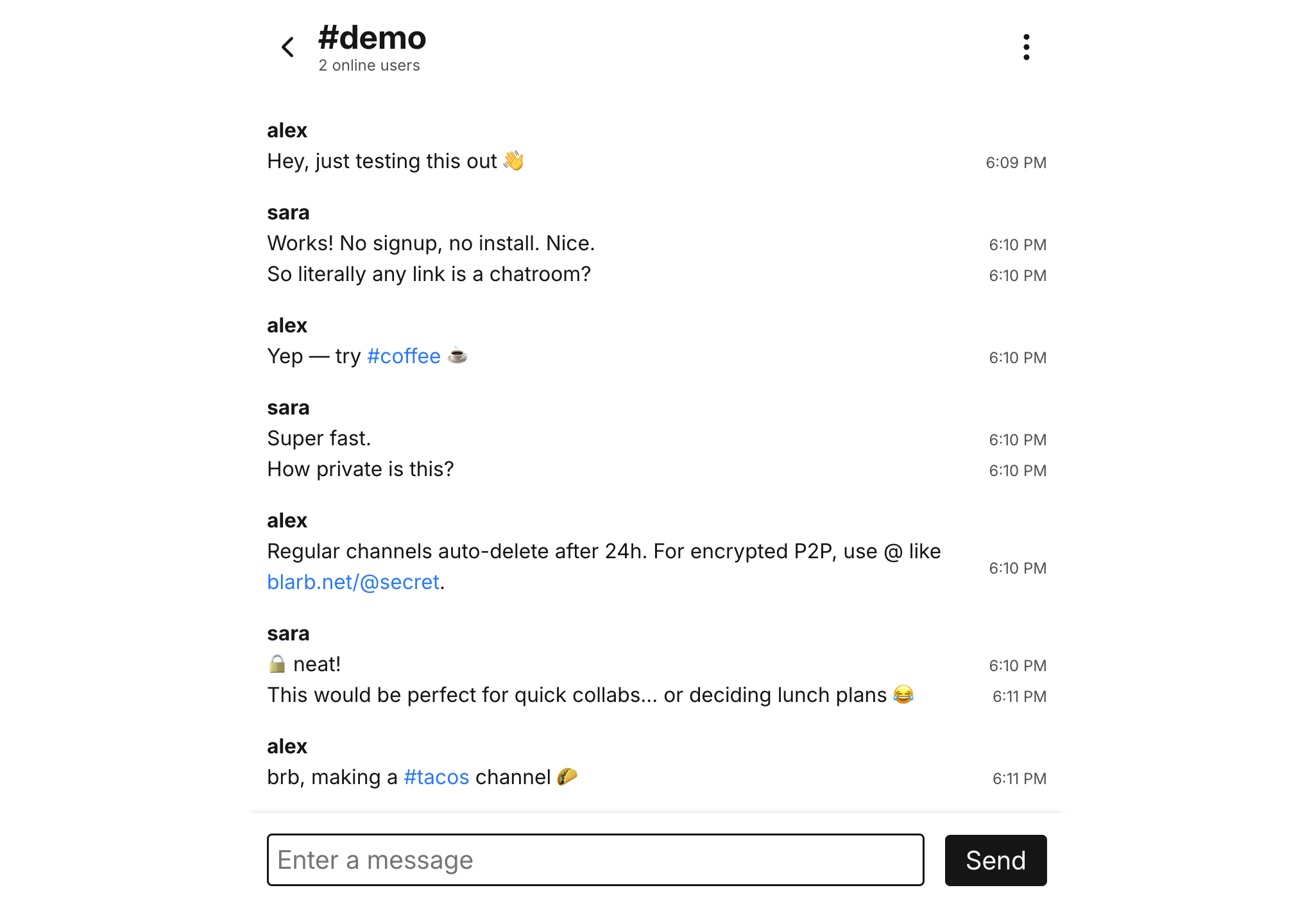Viewport: 1314px width, 924px height.
Task: Click the taco emoji
Action: click(x=567, y=776)
